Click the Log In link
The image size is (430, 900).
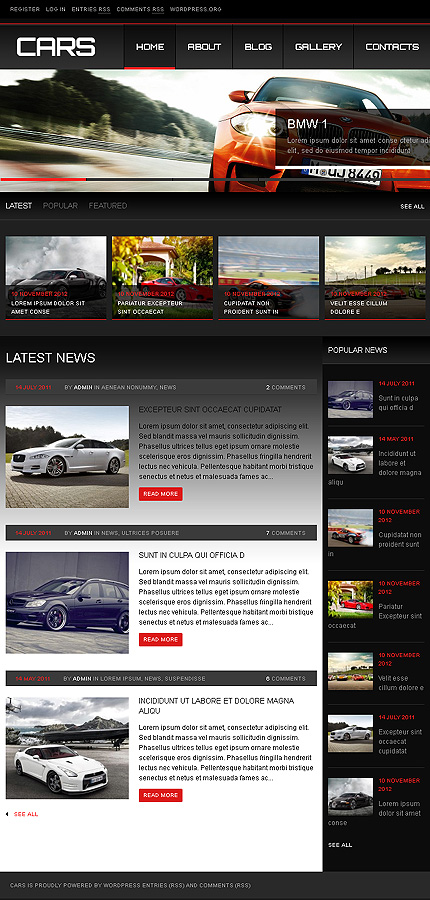click(56, 10)
